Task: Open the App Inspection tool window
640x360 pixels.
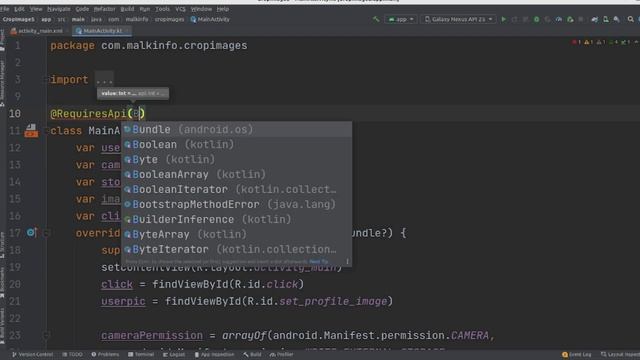Action: click(x=214, y=354)
